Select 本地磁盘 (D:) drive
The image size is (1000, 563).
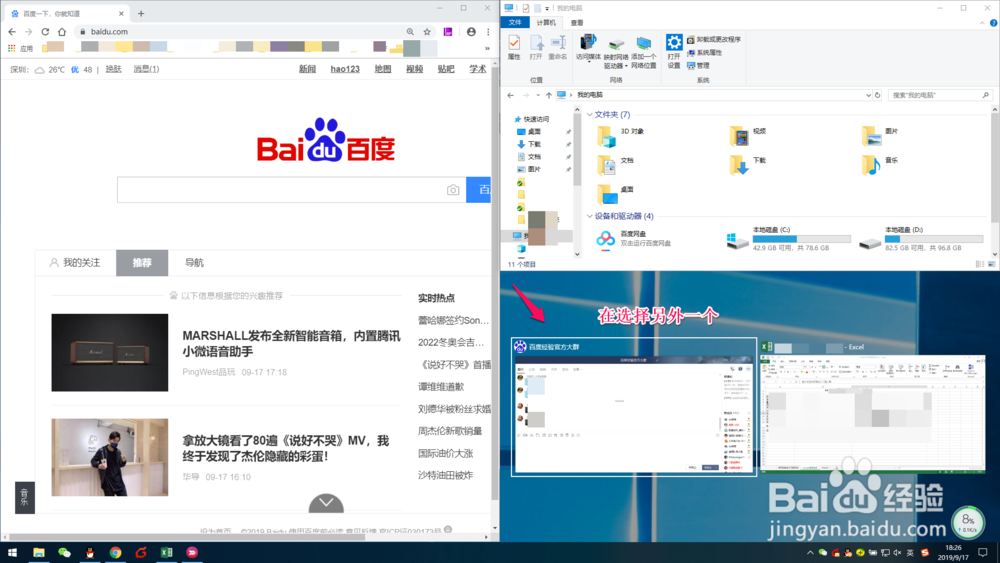(x=920, y=238)
